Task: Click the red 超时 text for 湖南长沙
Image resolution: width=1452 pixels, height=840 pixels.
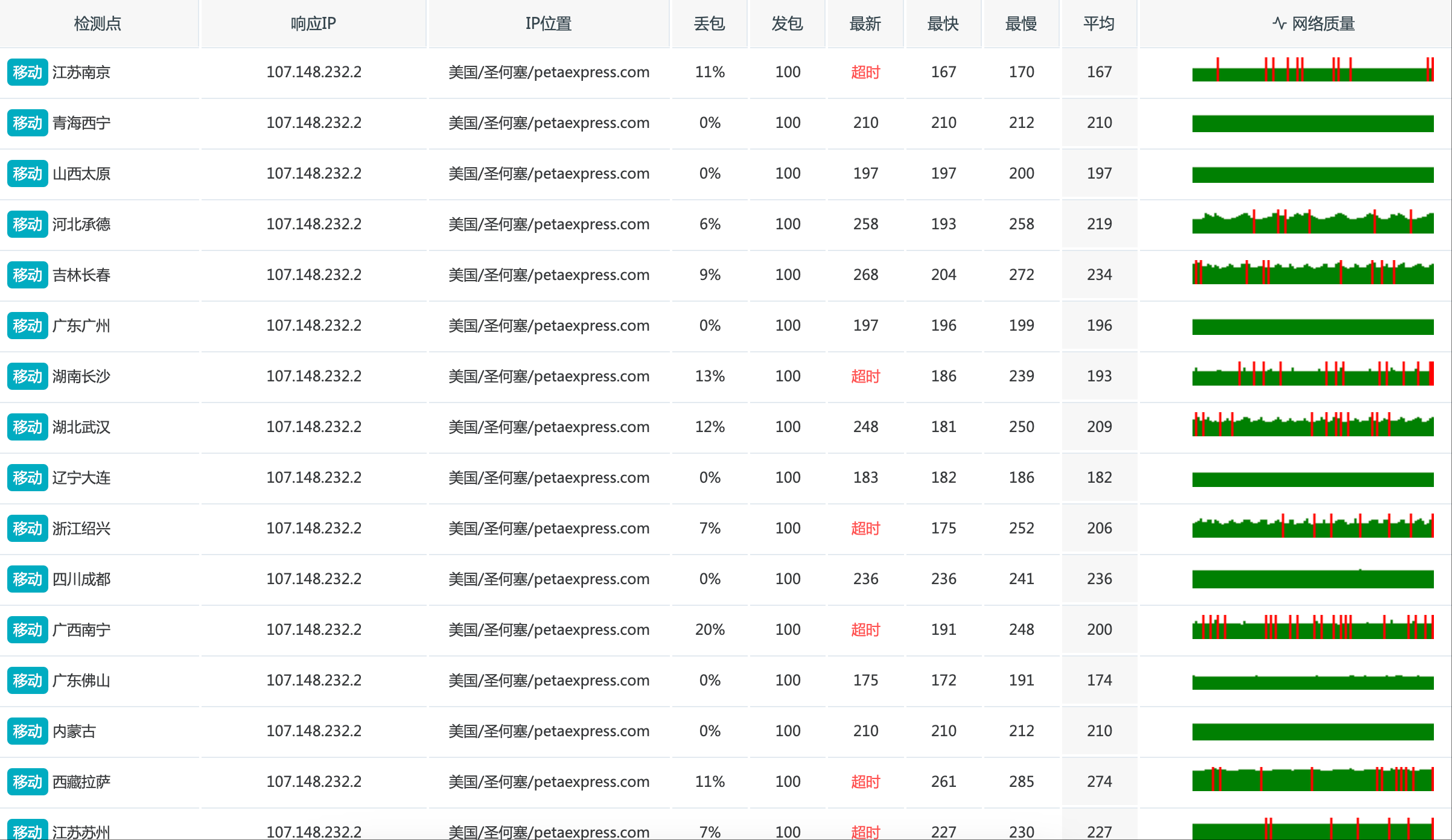Action: pos(865,377)
